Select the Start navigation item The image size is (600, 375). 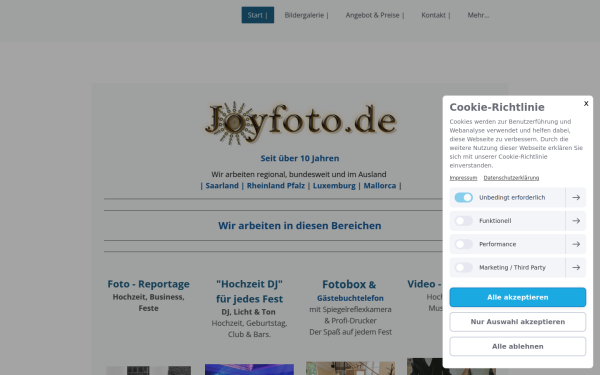[x=258, y=15]
